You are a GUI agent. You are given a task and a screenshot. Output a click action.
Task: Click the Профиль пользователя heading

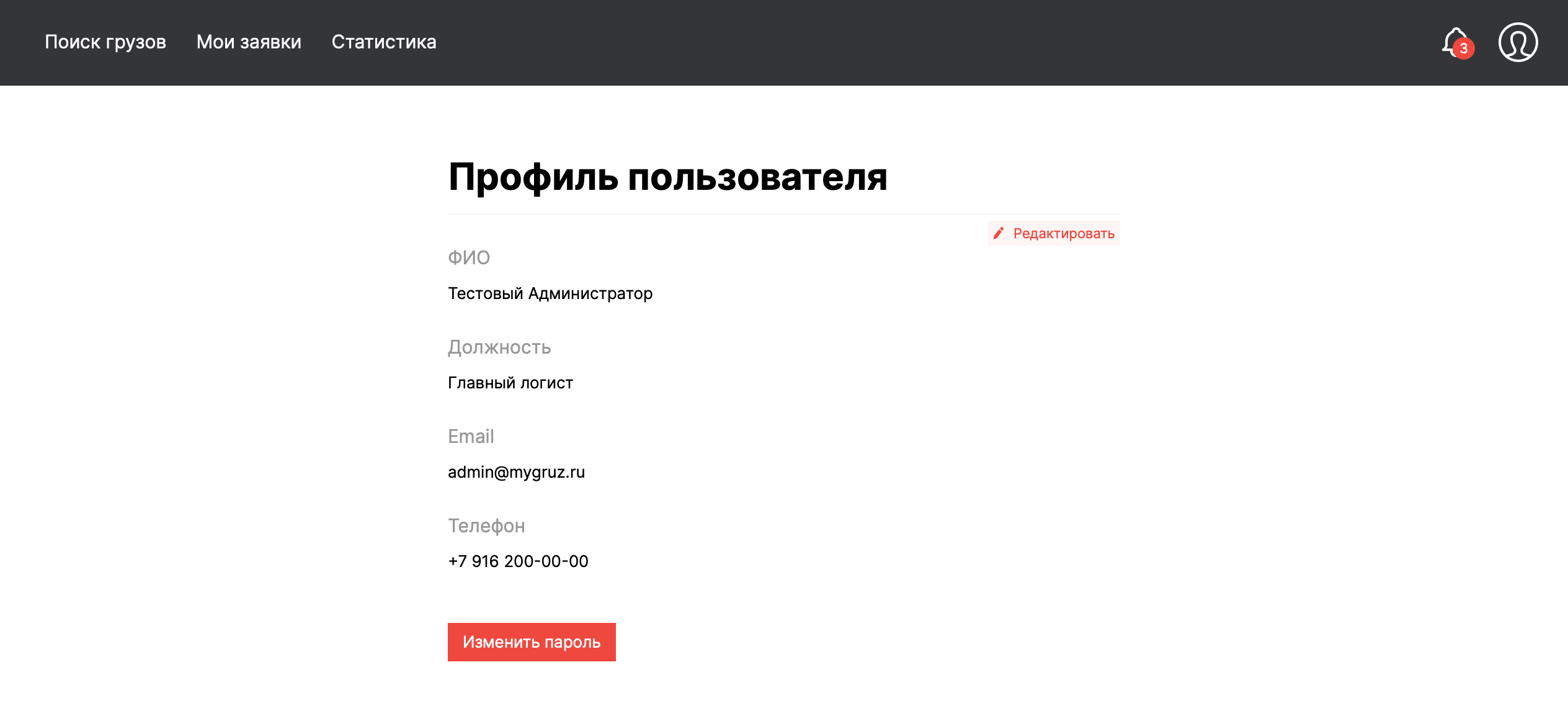tap(667, 177)
